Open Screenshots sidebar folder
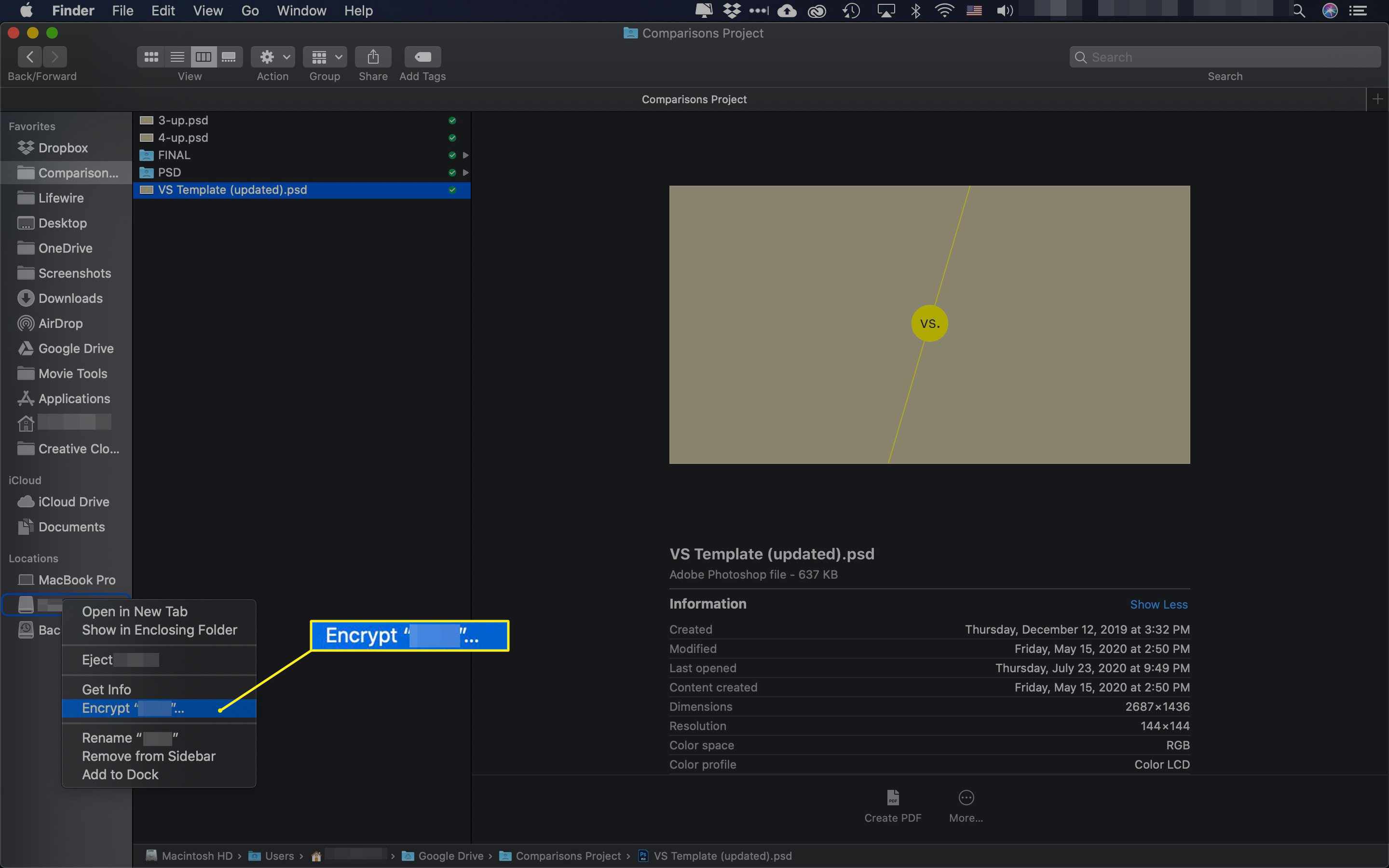The width and height of the screenshot is (1389, 868). [75, 273]
